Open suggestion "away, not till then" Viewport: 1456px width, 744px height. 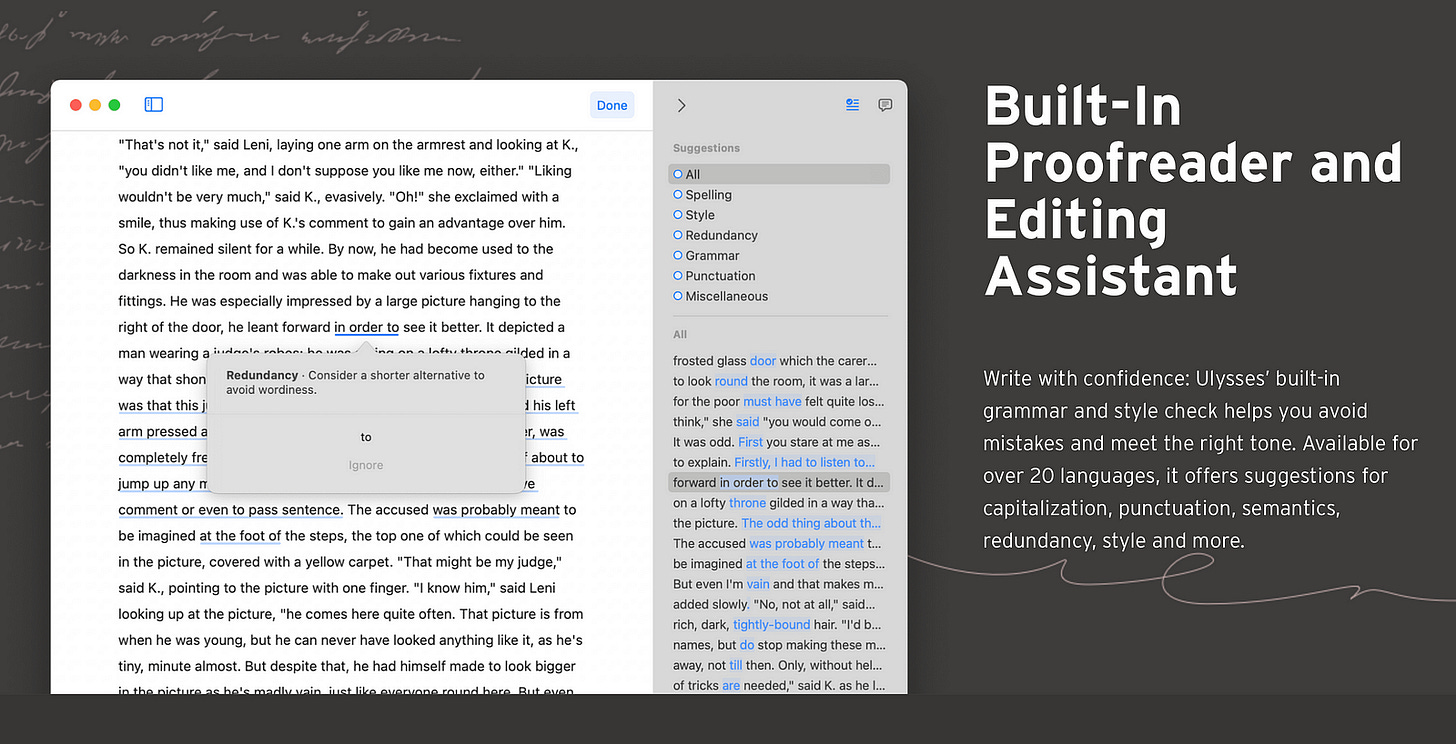click(779, 665)
